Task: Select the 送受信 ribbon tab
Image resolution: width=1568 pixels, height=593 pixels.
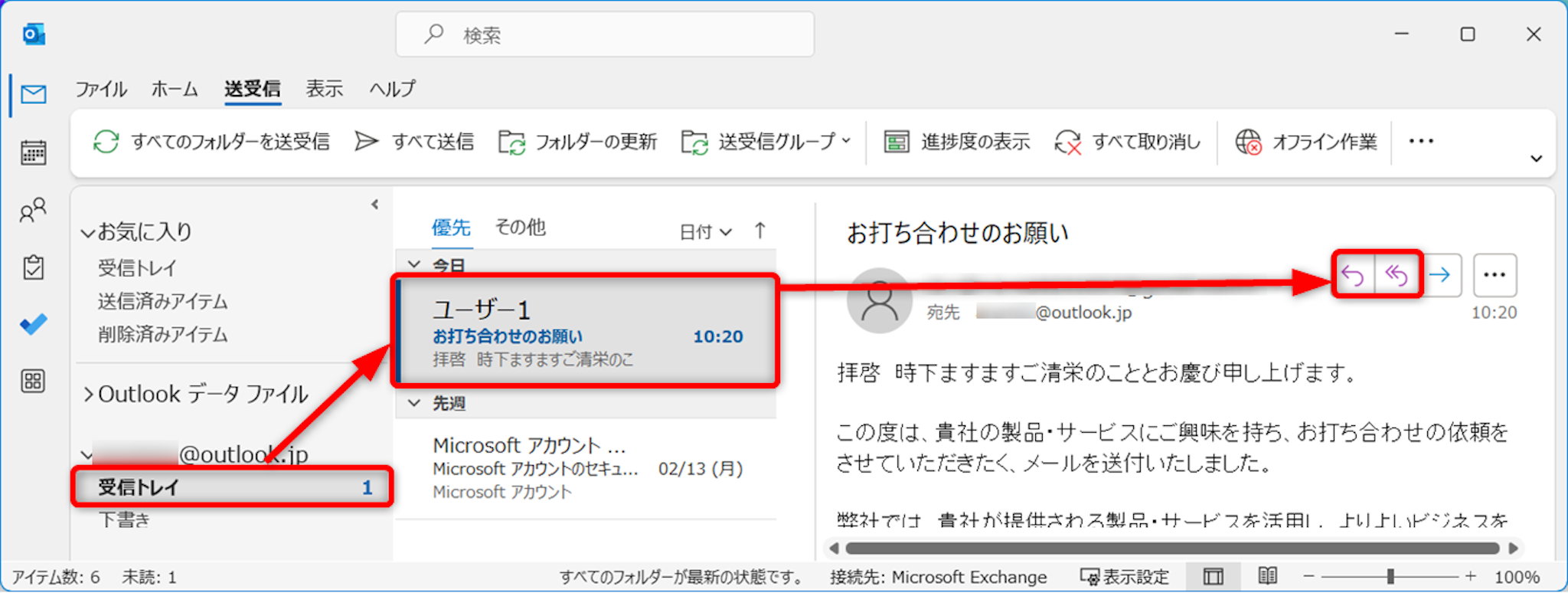Action: click(253, 89)
